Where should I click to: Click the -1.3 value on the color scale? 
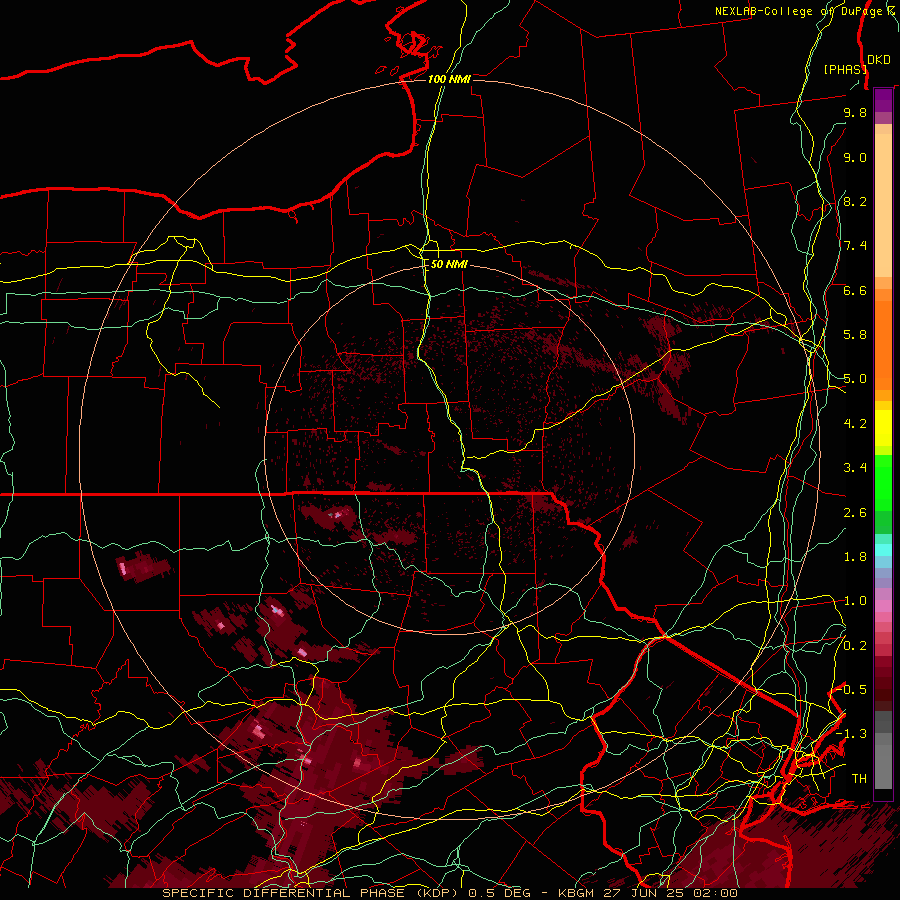point(852,734)
